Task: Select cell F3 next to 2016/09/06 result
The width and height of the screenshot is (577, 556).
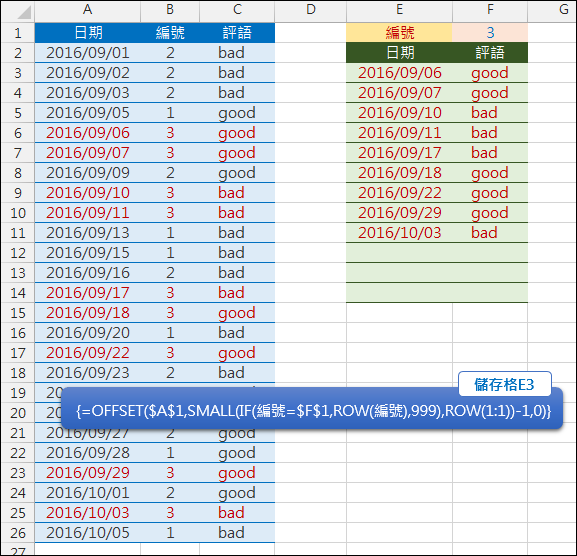Action: [490, 73]
